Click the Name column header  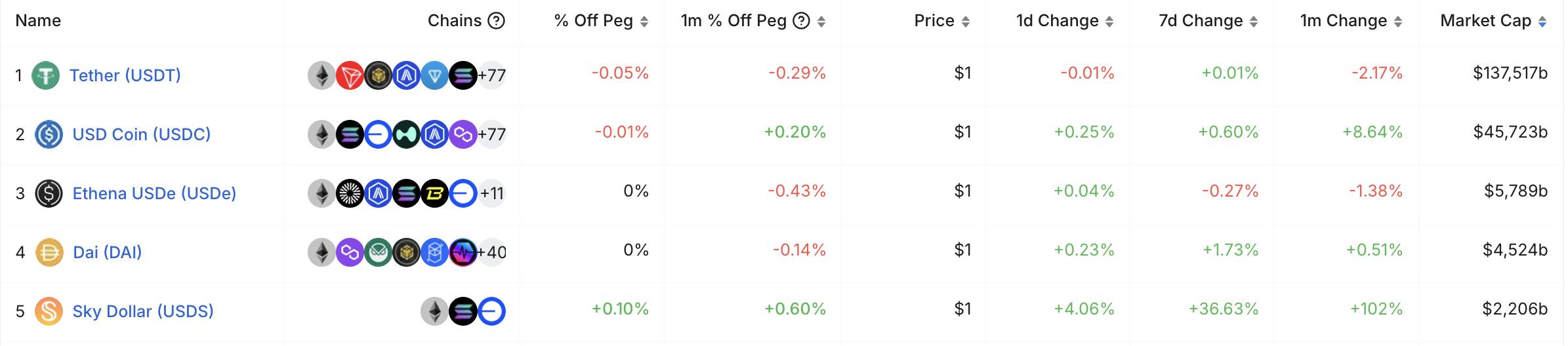tap(38, 21)
